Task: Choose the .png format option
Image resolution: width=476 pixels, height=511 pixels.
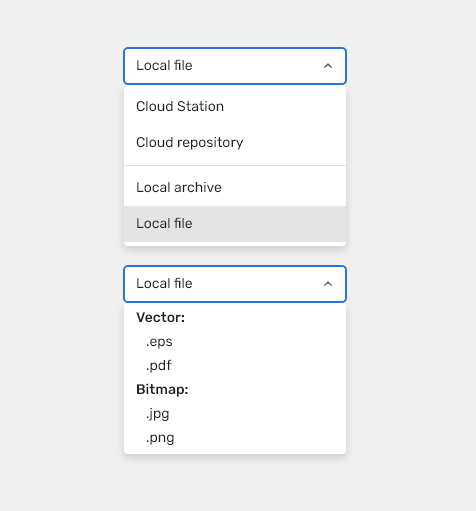Action: pos(235,438)
